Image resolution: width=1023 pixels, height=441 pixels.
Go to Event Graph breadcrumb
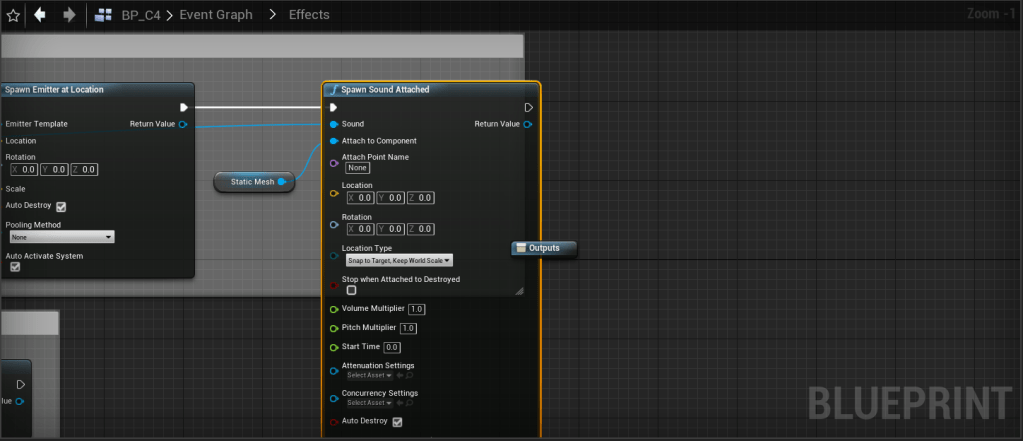coord(216,15)
